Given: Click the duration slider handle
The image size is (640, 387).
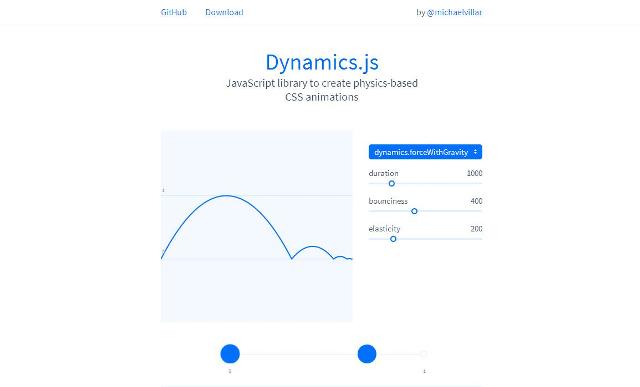Looking at the screenshot, I should coord(391,183).
